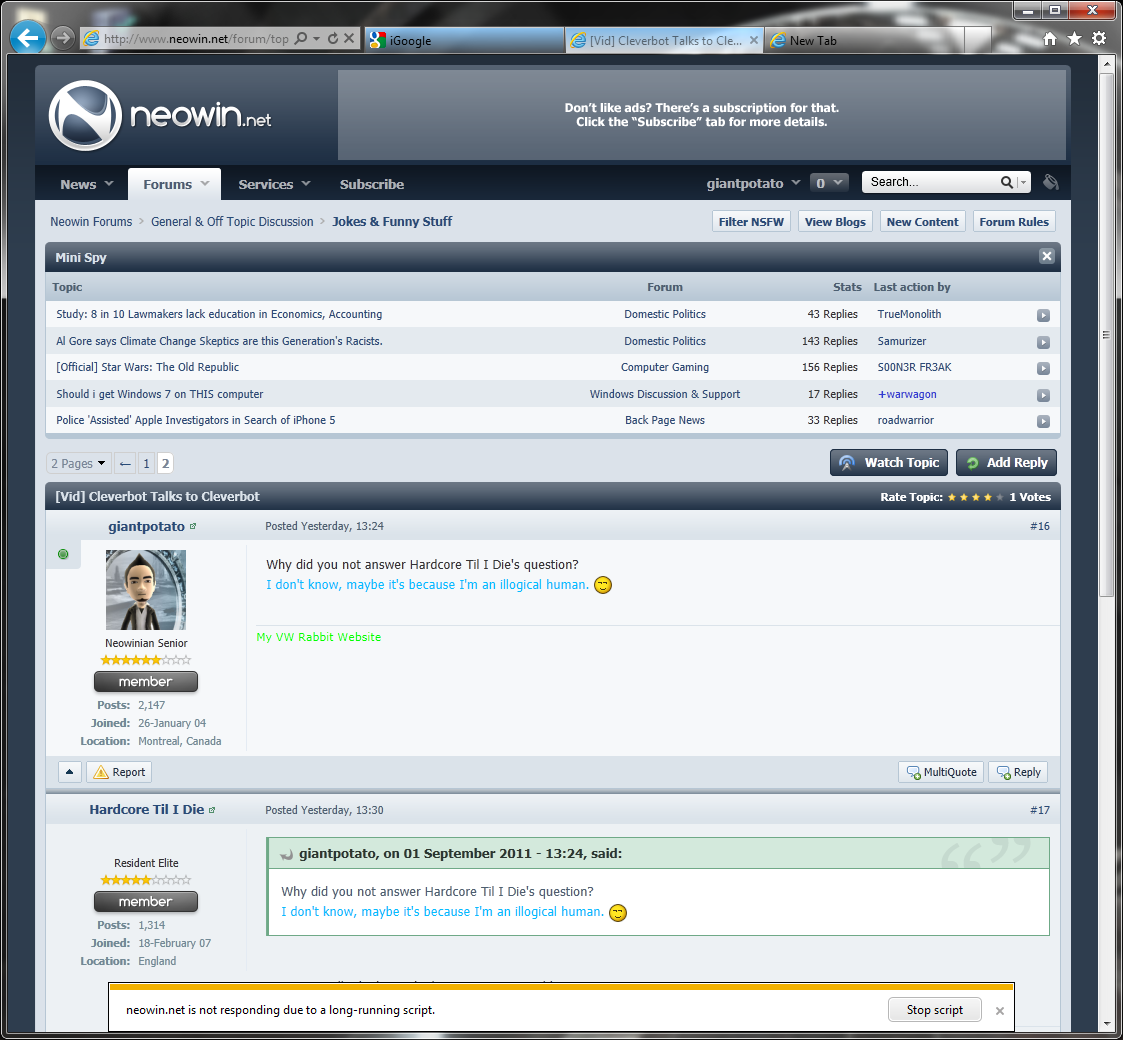Click the search magnifier icon
The width and height of the screenshot is (1123, 1040).
[1007, 182]
